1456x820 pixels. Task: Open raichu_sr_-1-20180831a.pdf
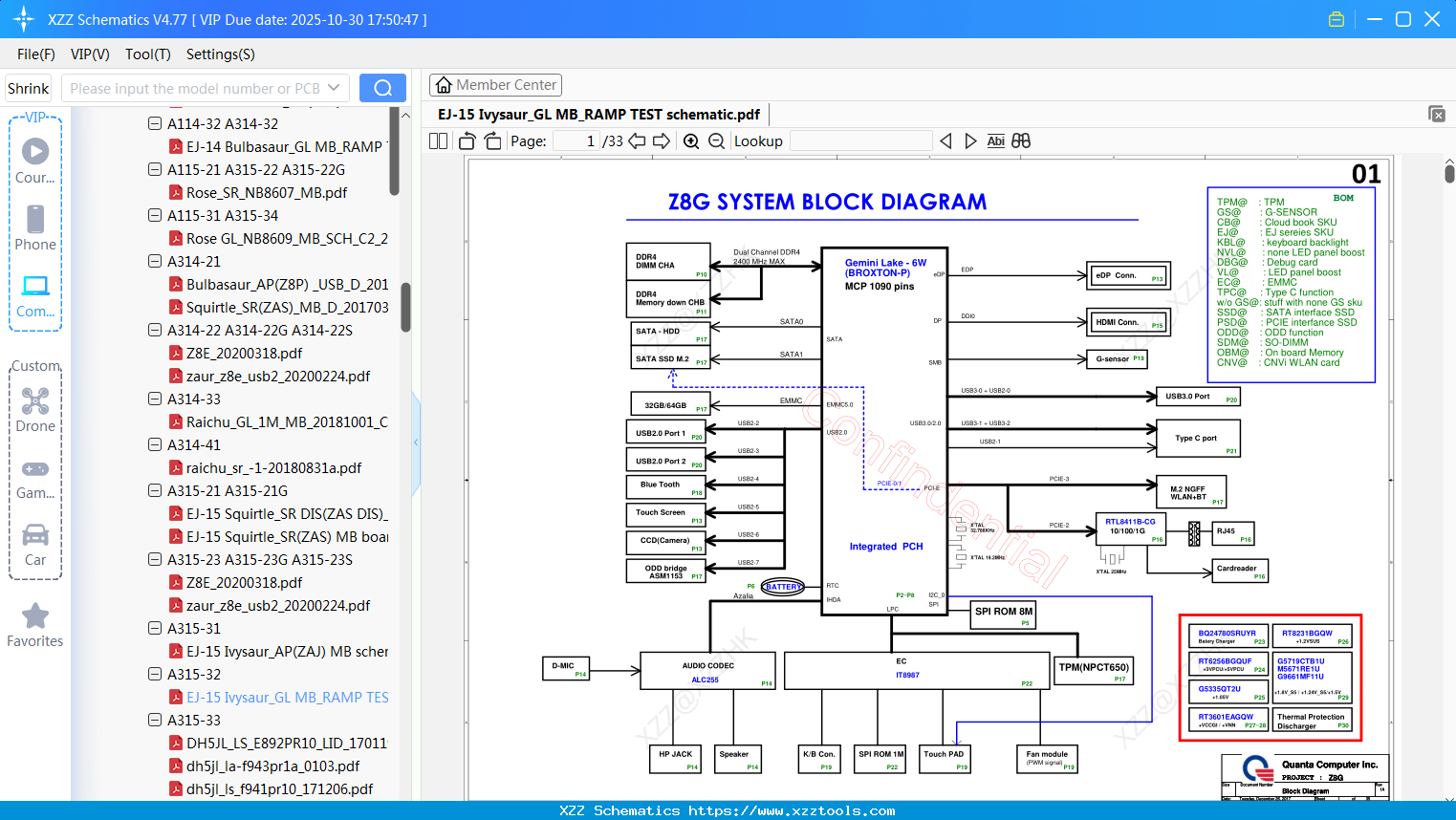(x=273, y=467)
